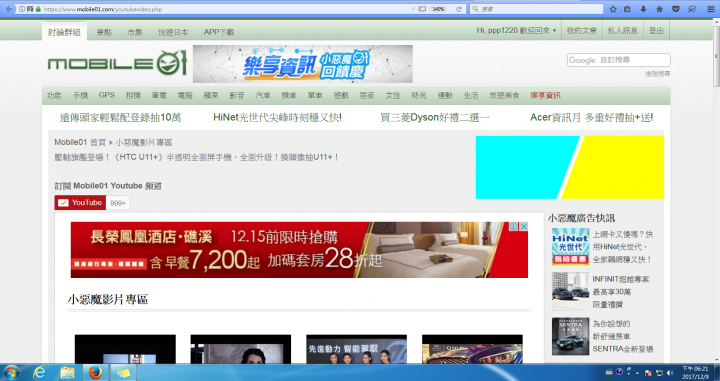Select the APP下載 tab

click(x=219, y=32)
